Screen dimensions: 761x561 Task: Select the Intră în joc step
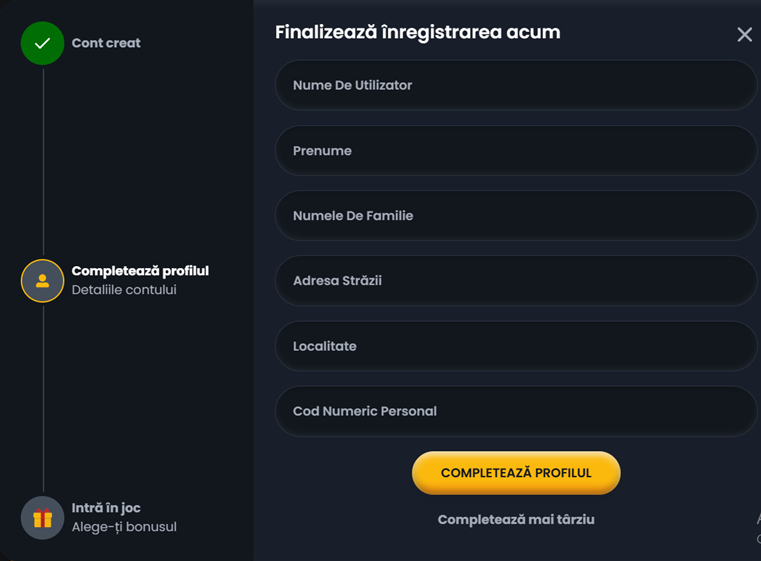pyautogui.click(x=106, y=508)
